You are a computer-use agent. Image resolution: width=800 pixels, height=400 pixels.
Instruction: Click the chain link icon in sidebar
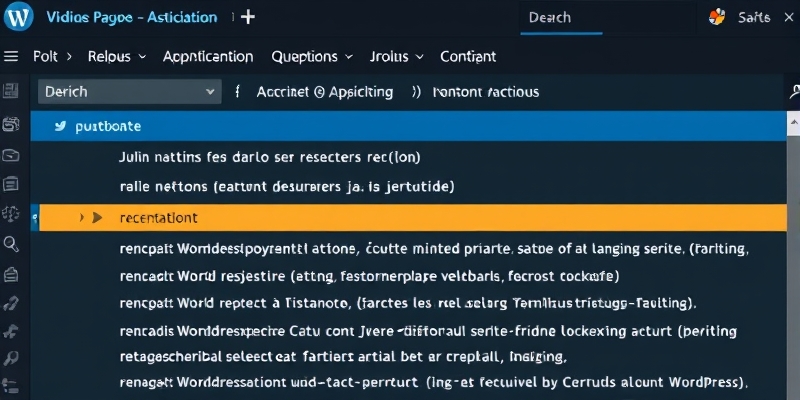pos(11,305)
